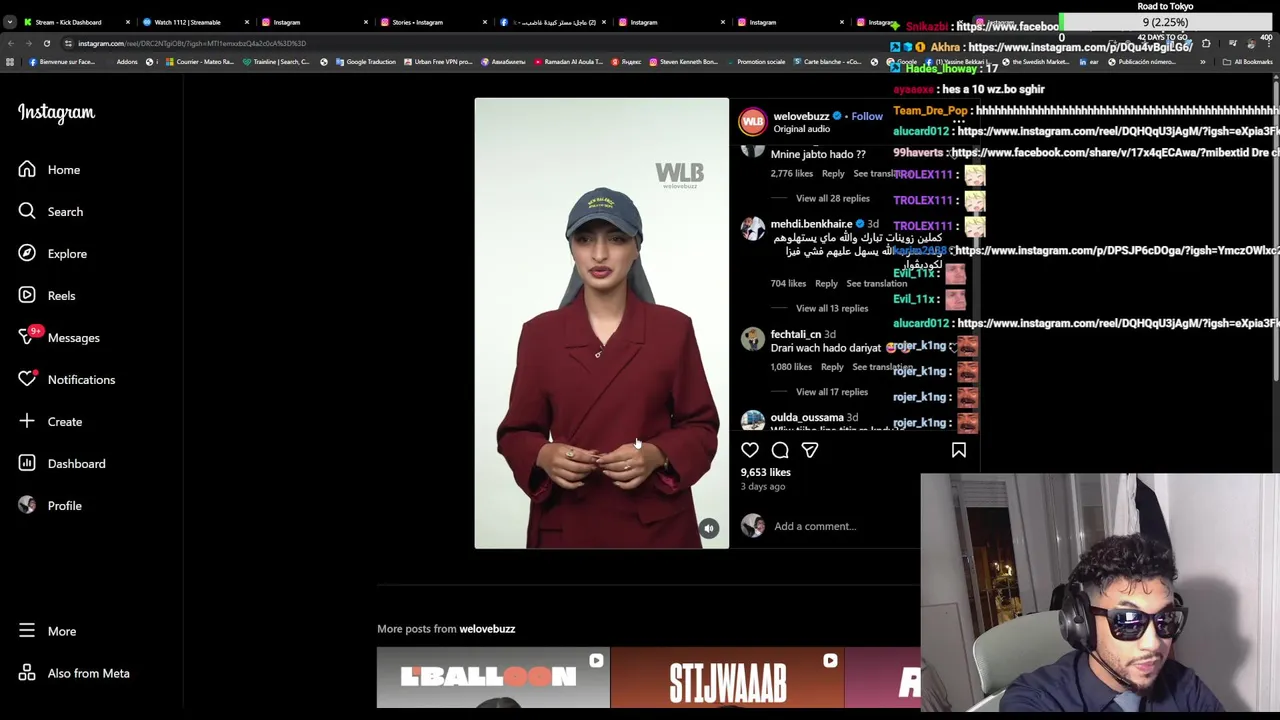Expand View all 28 replies
This screenshot has height=720, width=1280.
click(x=832, y=198)
